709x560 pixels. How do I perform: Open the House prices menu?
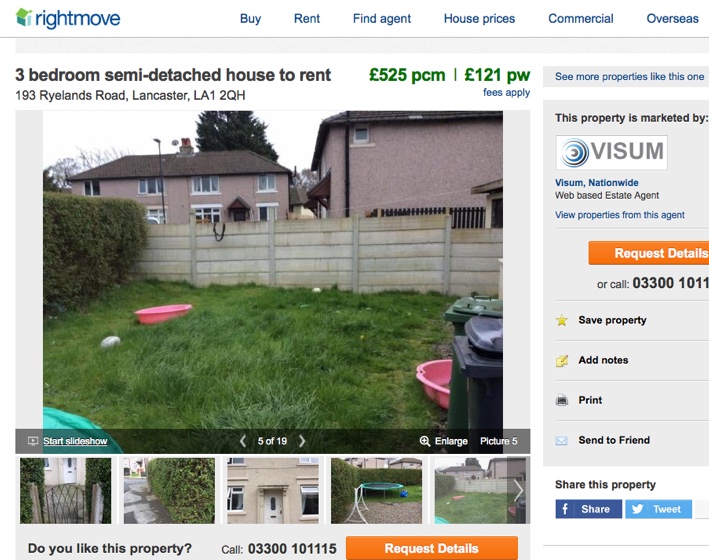[479, 19]
